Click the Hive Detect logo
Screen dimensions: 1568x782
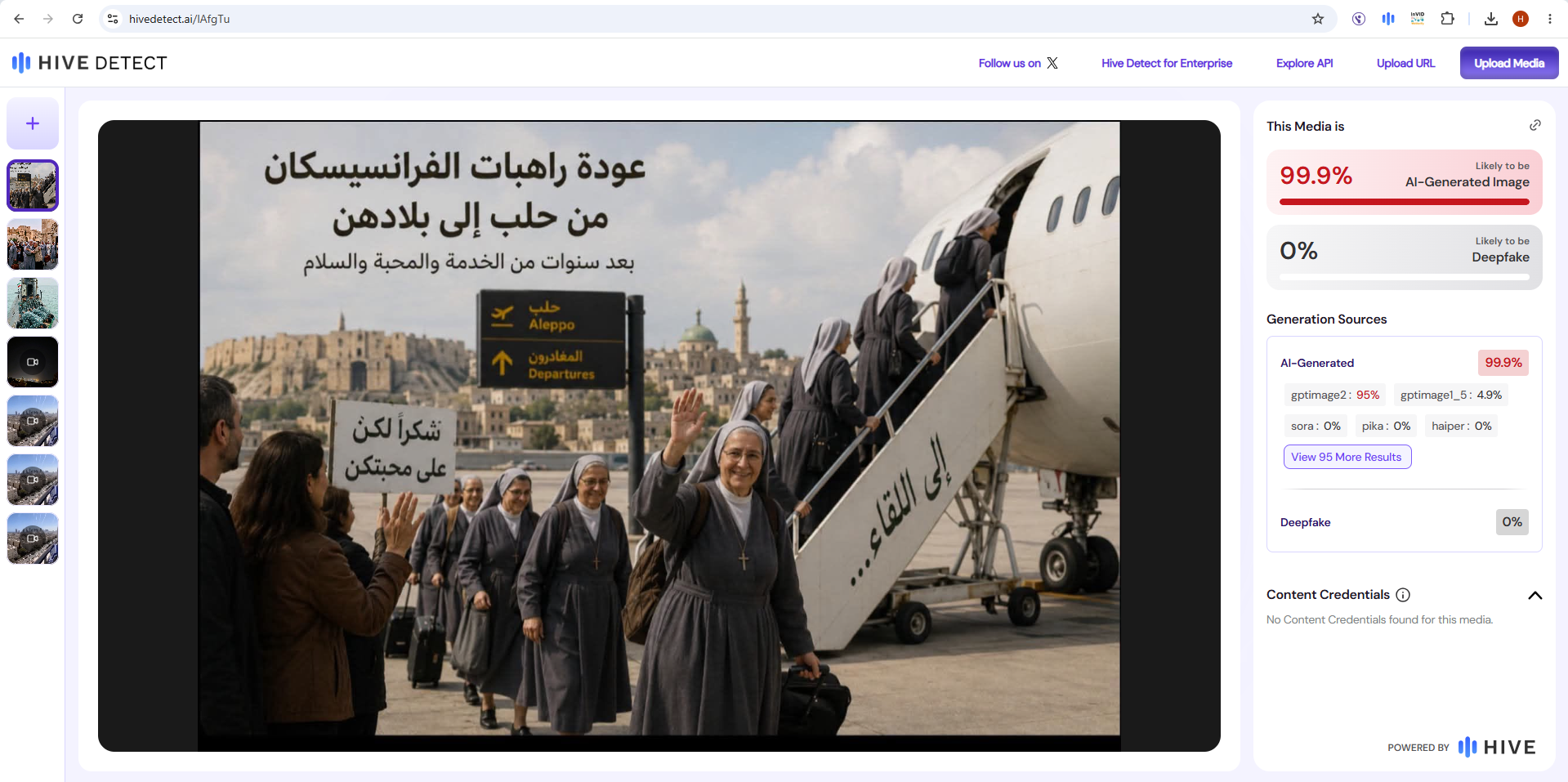pos(89,63)
